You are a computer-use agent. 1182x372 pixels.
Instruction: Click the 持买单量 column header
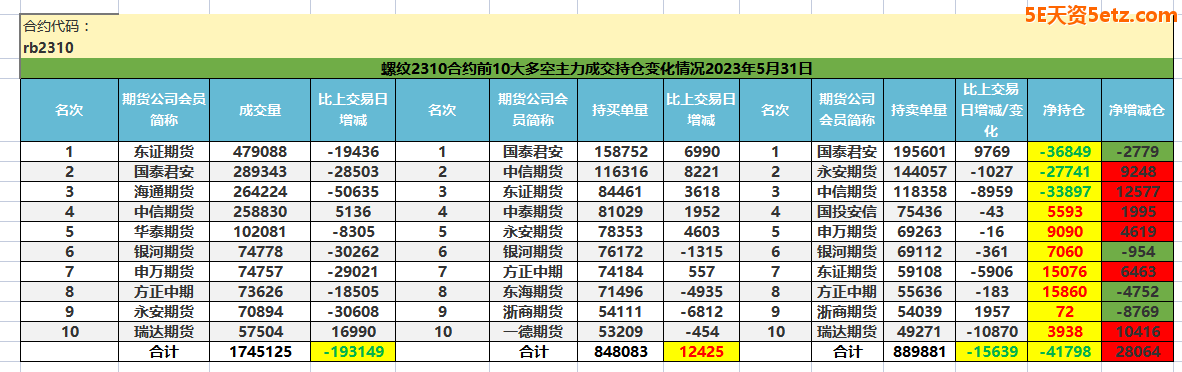click(x=620, y=110)
